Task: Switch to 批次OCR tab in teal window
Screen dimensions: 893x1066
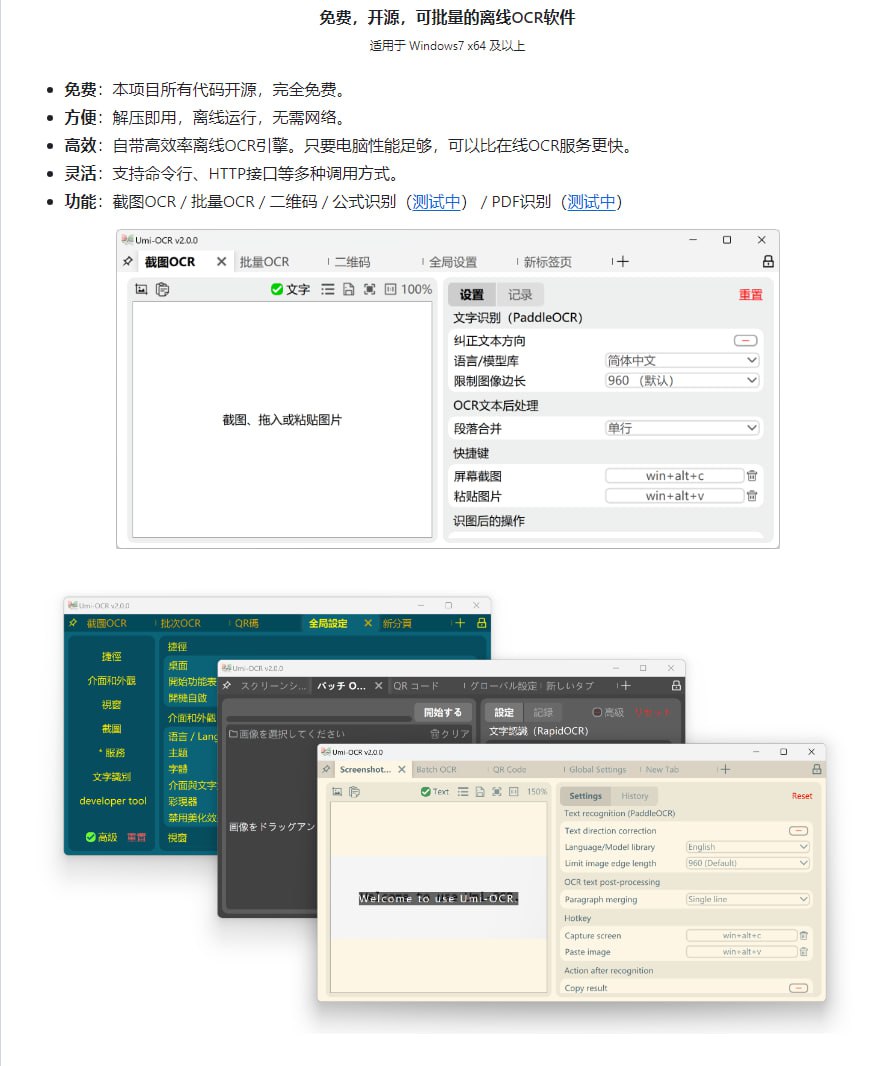Action: pyautogui.click(x=180, y=623)
